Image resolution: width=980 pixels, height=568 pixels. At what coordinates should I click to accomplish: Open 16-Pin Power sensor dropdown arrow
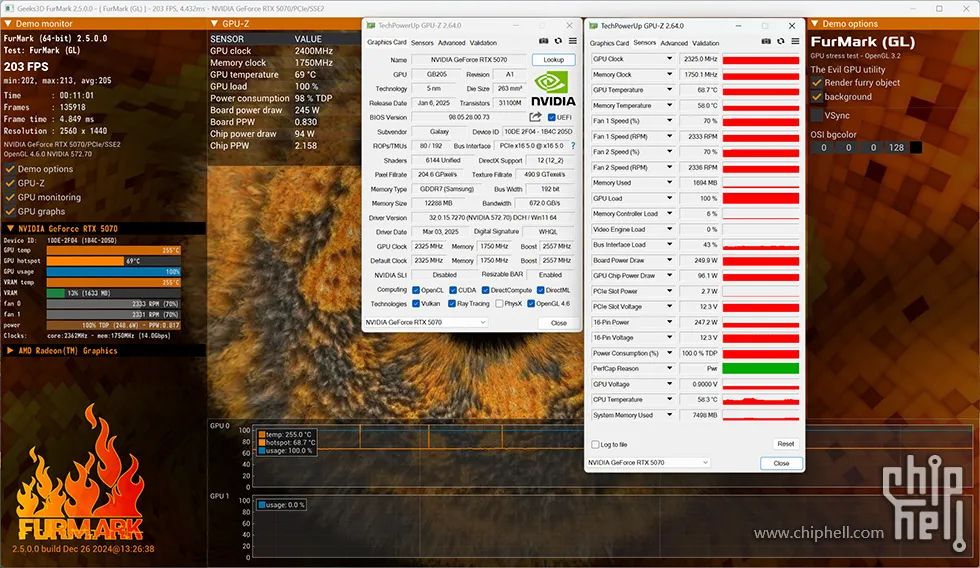pyautogui.click(x=669, y=322)
